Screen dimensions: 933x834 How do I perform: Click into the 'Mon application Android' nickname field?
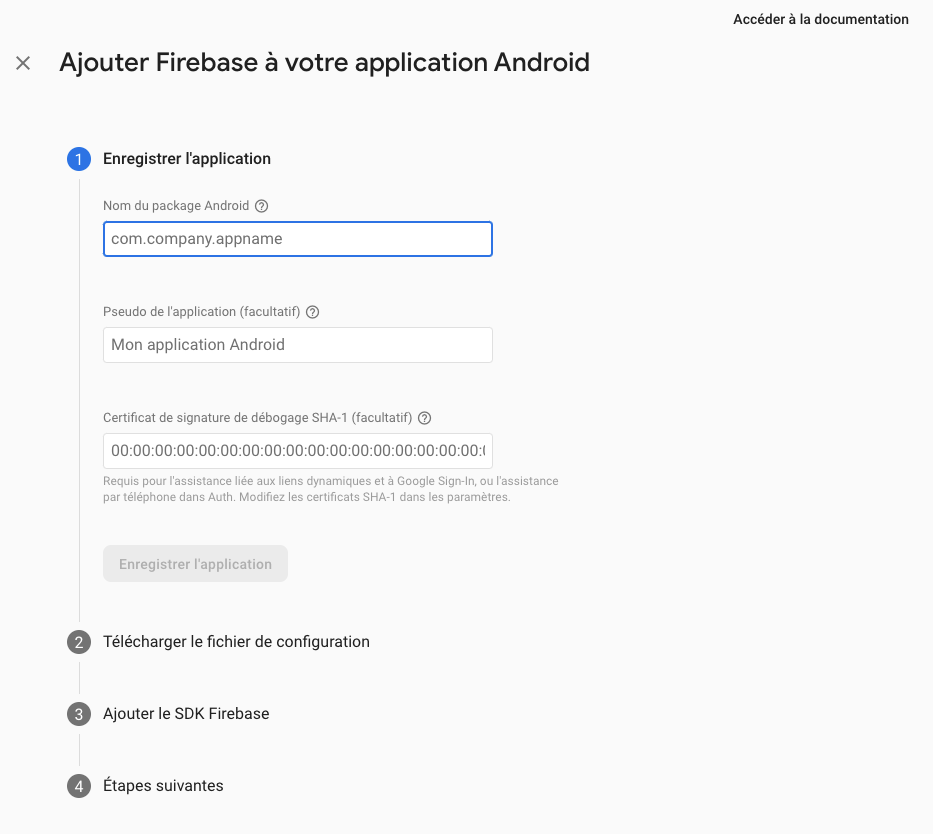(297, 345)
